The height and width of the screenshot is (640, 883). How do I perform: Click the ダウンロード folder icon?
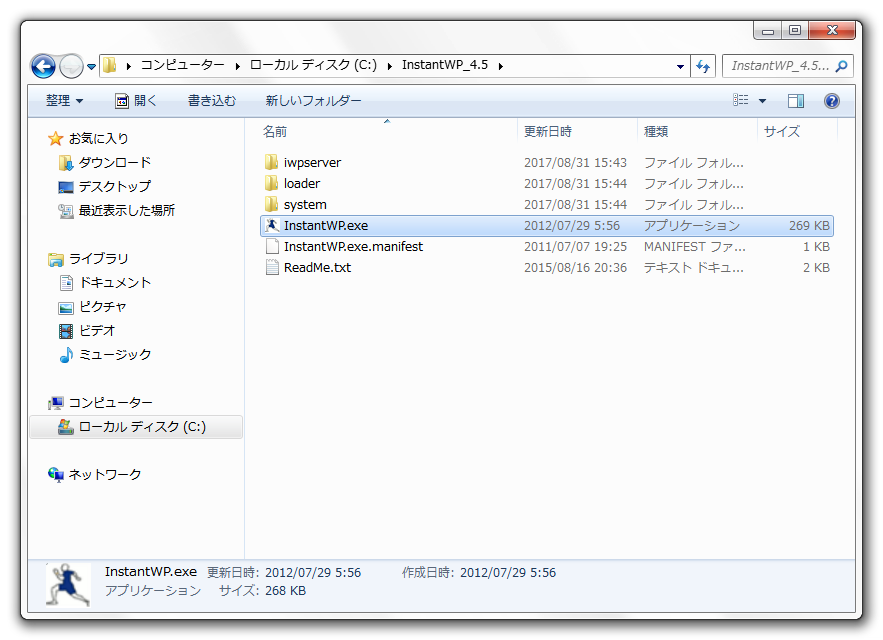(65, 163)
